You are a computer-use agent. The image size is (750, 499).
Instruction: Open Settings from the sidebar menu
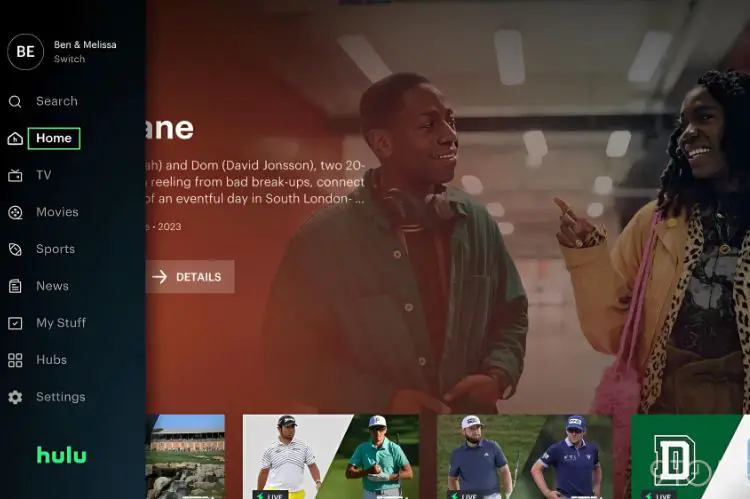point(61,397)
